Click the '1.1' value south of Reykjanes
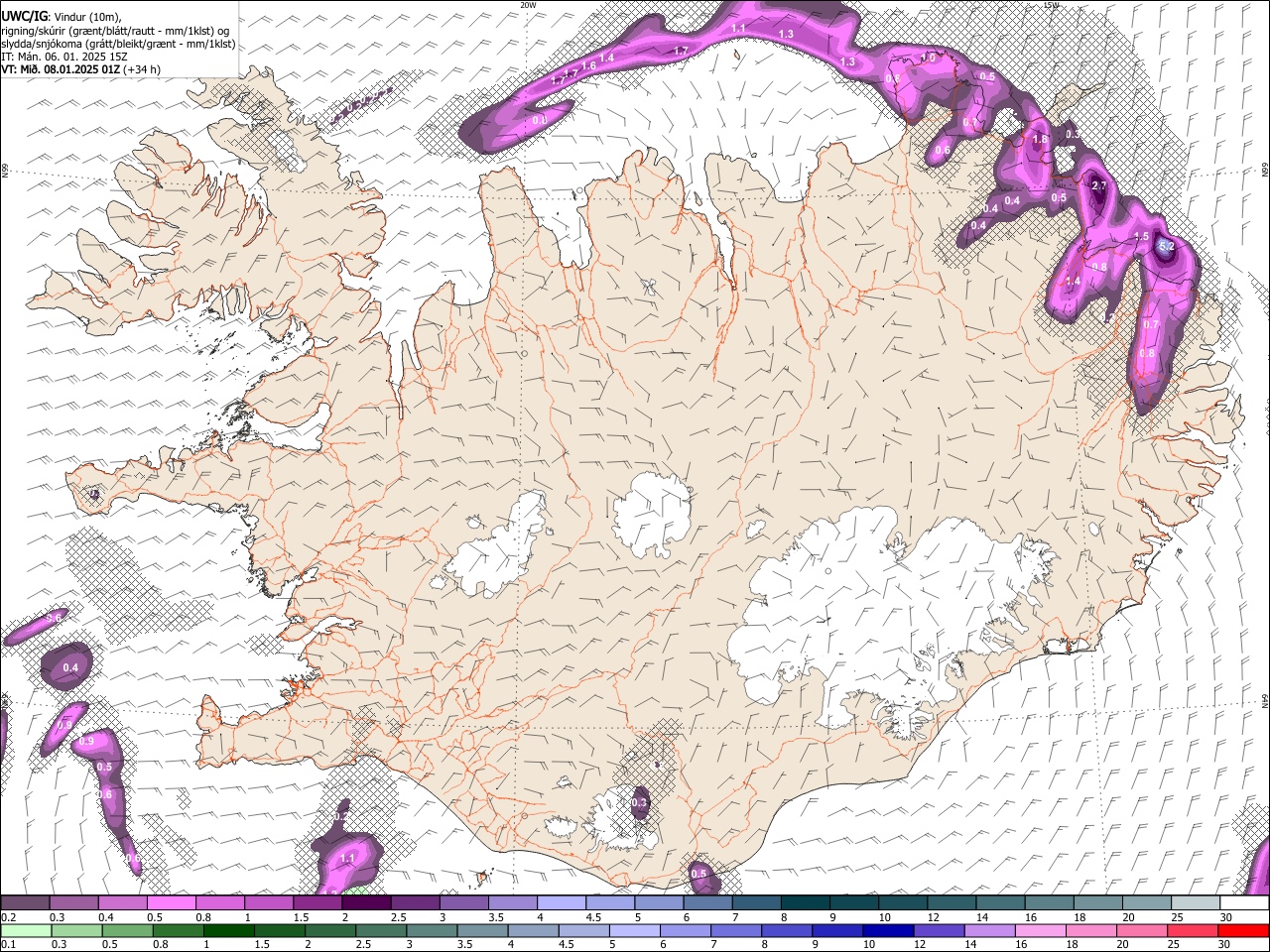 [x=347, y=858]
